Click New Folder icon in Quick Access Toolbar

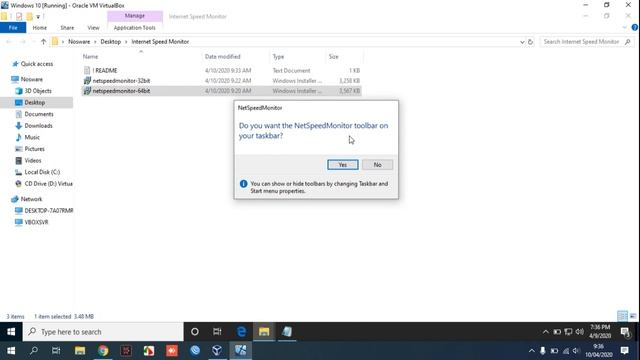pyautogui.click(x=29, y=17)
